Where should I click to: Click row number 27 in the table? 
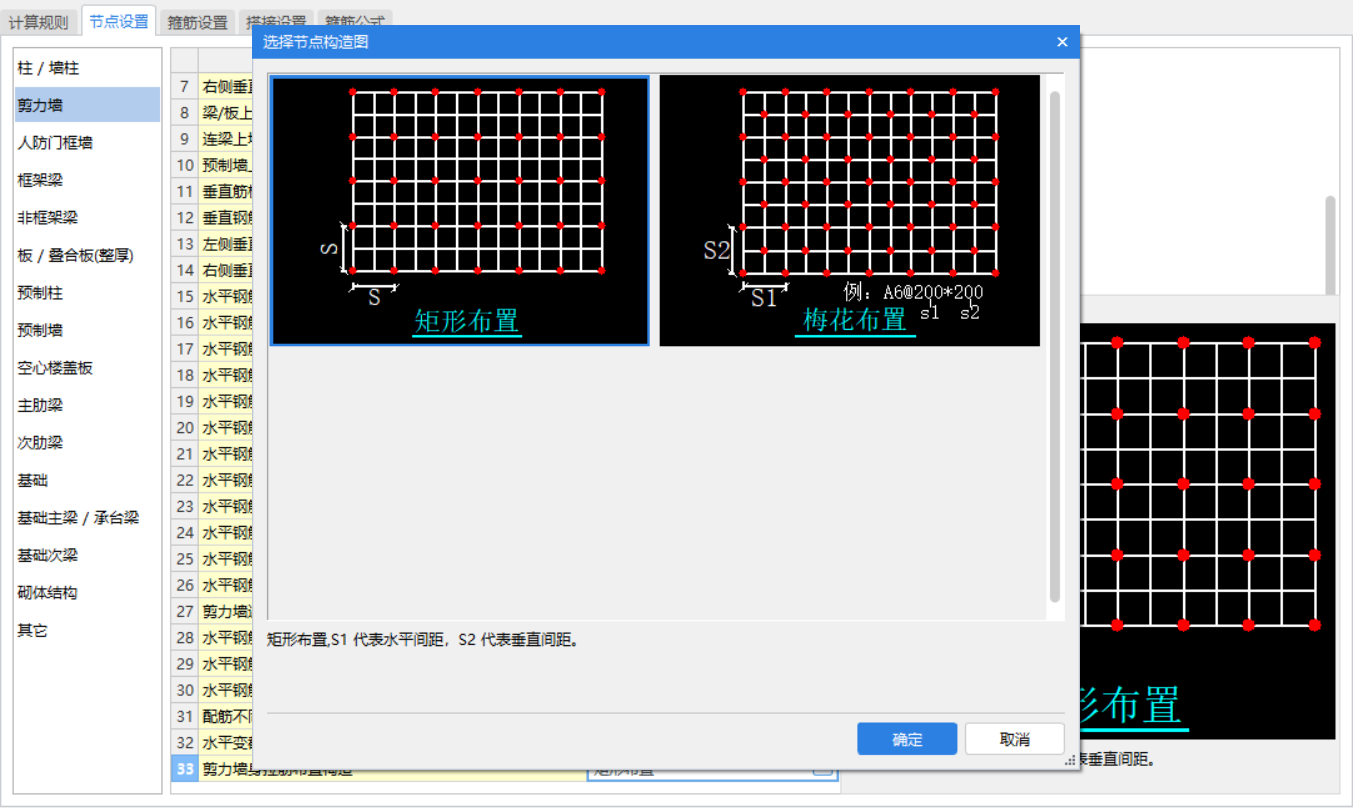click(x=184, y=611)
